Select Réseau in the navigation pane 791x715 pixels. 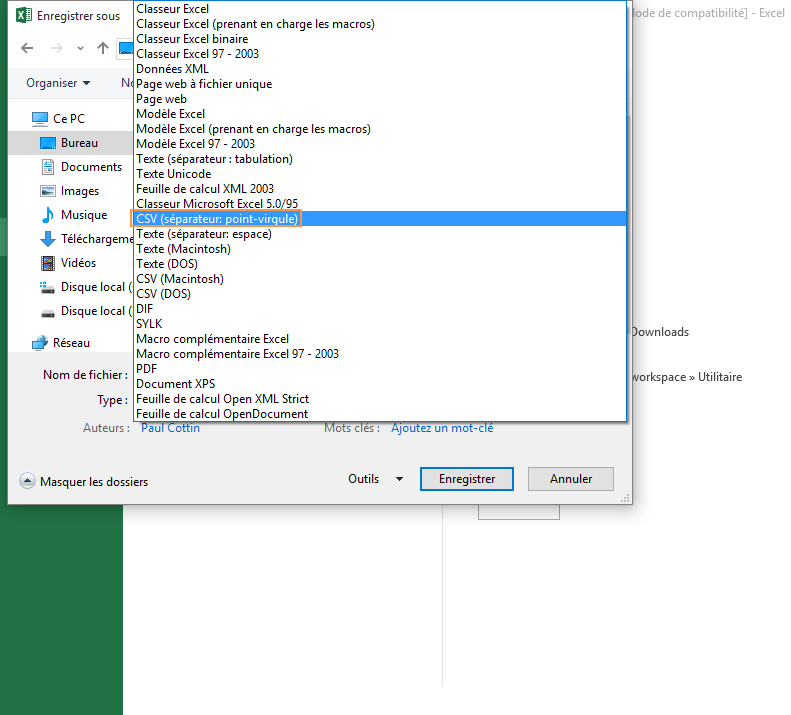(x=71, y=343)
